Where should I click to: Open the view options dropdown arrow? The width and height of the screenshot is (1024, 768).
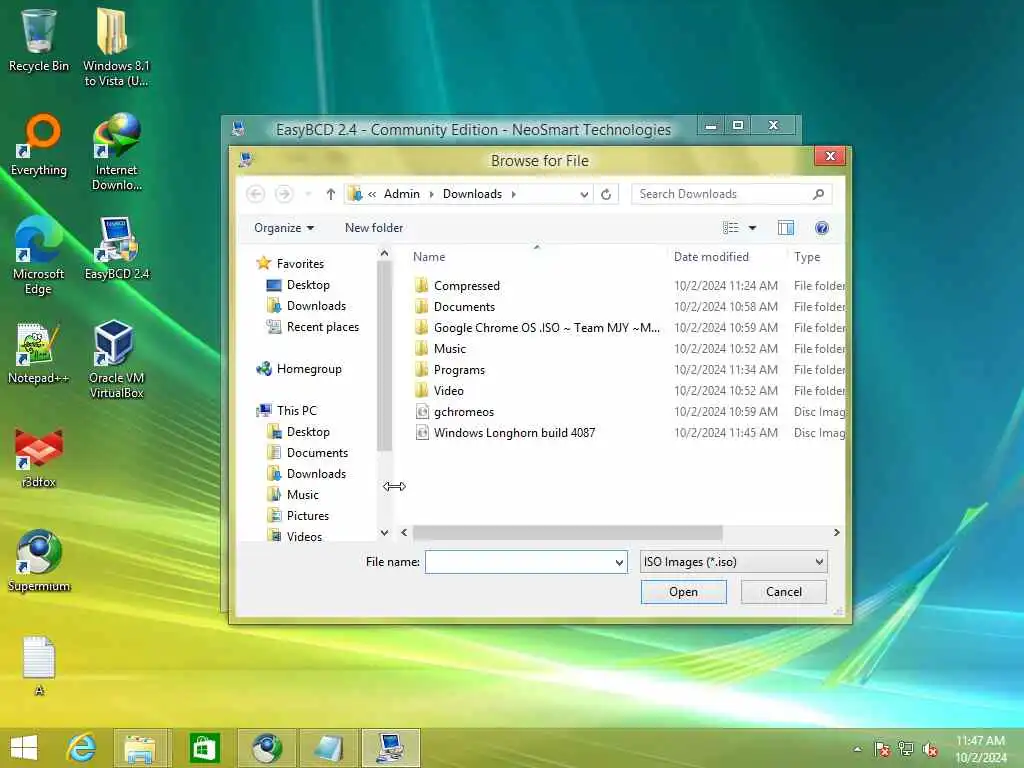pyautogui.click(x=752, y=228)
